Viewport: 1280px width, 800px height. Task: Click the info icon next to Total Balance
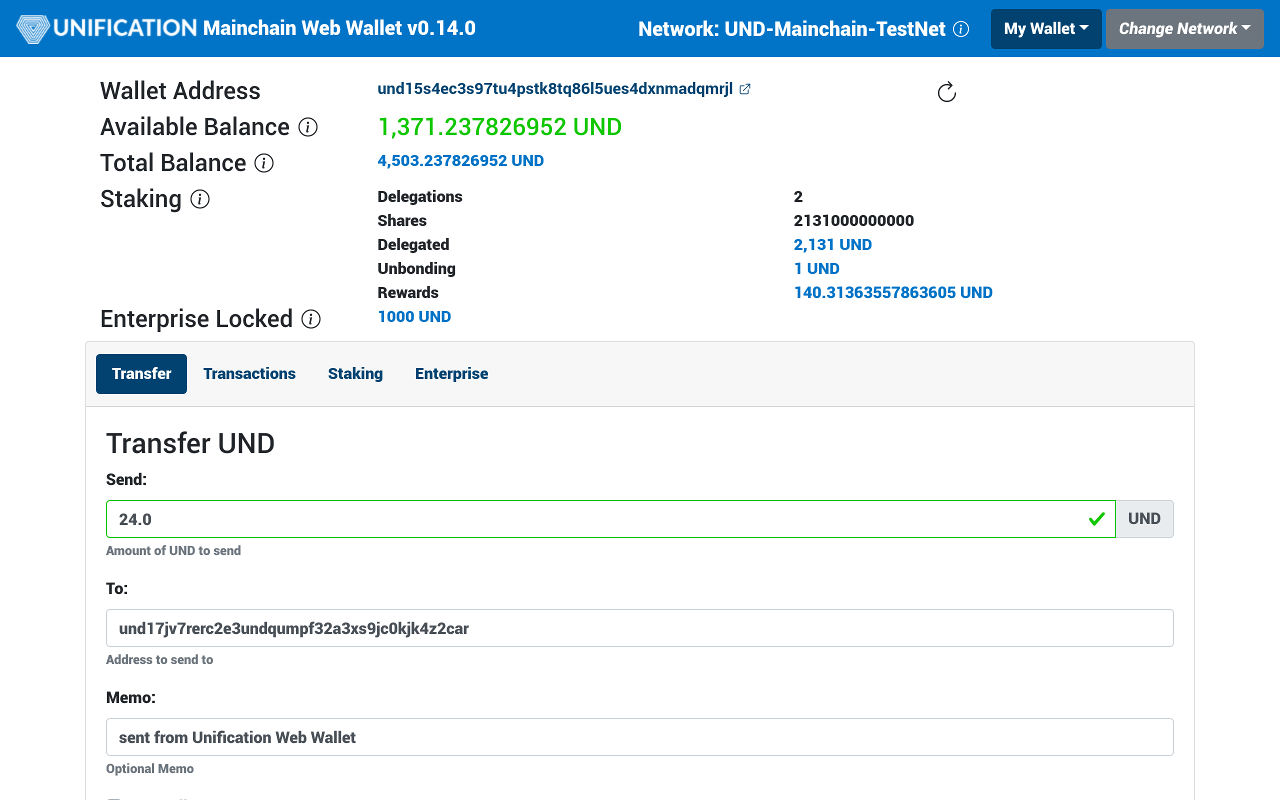[x=263, y=163]
